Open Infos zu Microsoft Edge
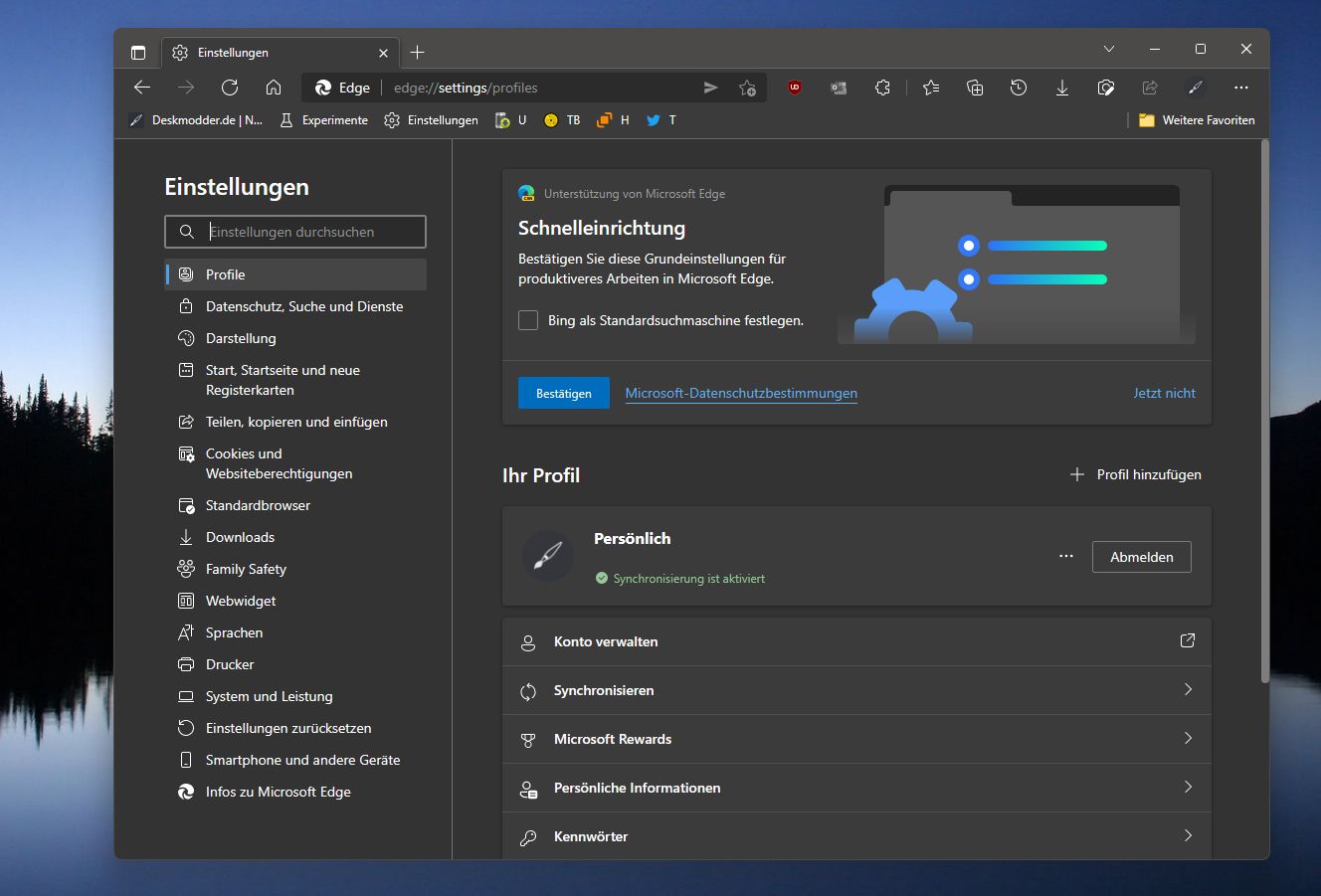Viewport: 1321px width, 896px height. pos(295,792)
